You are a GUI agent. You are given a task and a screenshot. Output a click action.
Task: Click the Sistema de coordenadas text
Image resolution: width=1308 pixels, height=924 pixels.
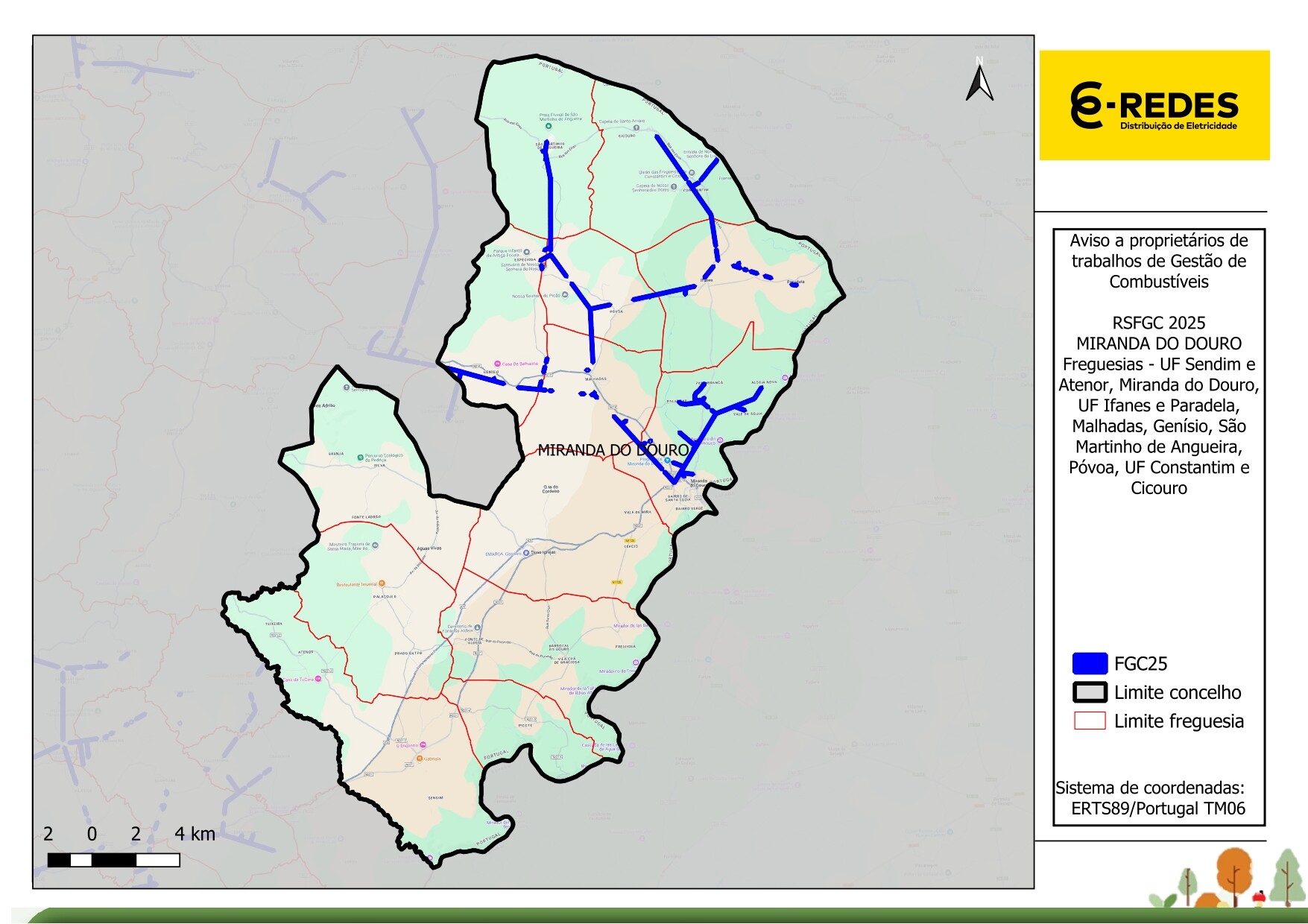click(x=1150, y=798)
